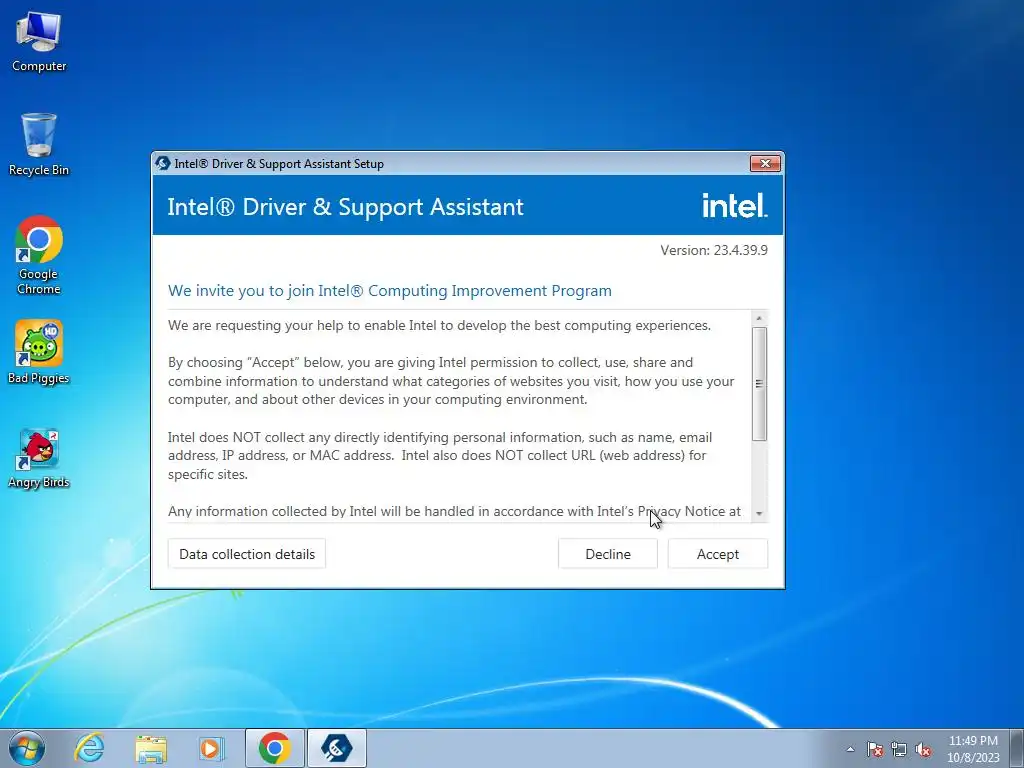
Task: Click the 'We are requesting your help' line
Action: [x=440, y=325]
